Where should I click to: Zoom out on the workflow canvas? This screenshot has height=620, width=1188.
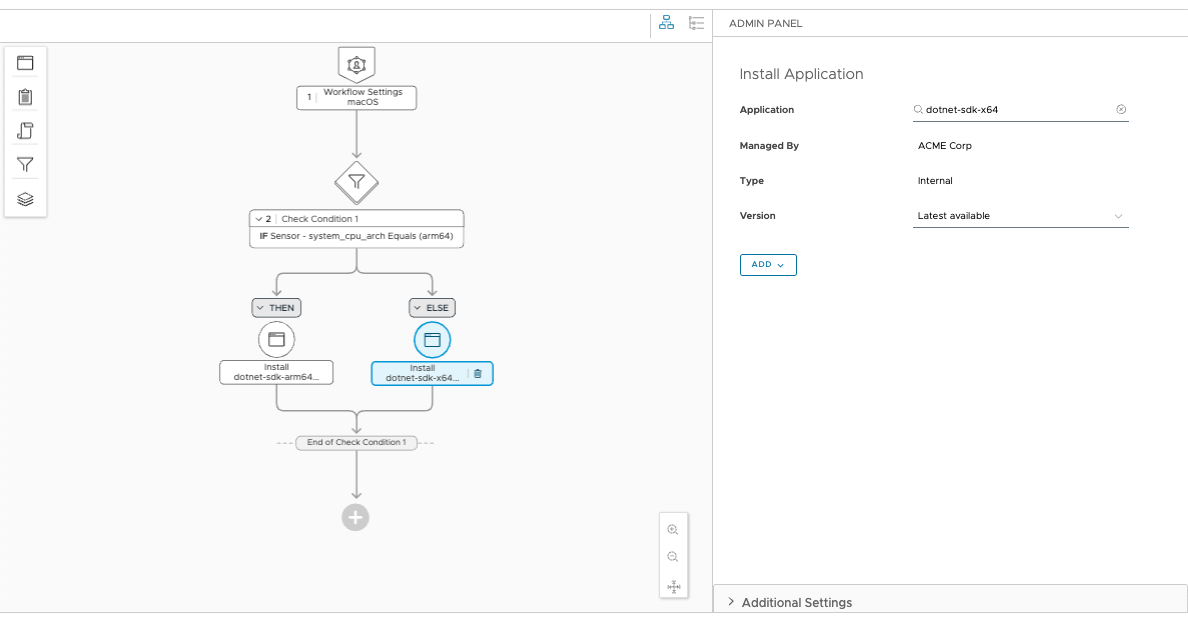coord(673,557)
